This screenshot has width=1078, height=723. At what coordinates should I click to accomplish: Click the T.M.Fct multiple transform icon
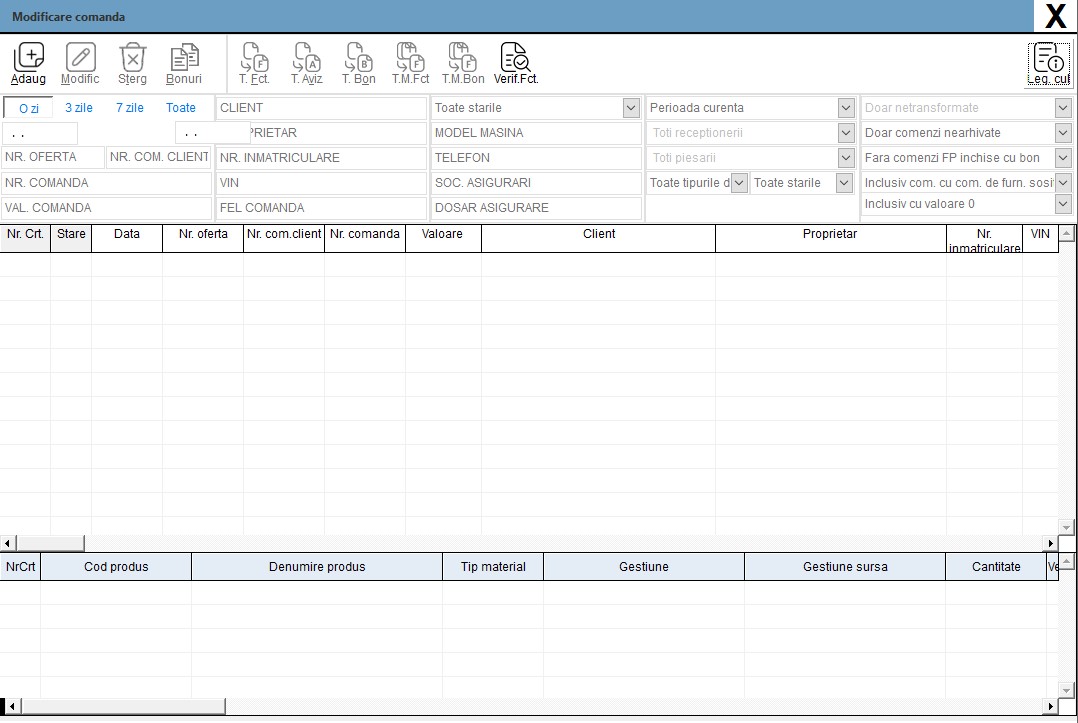[x=410, y=63]
